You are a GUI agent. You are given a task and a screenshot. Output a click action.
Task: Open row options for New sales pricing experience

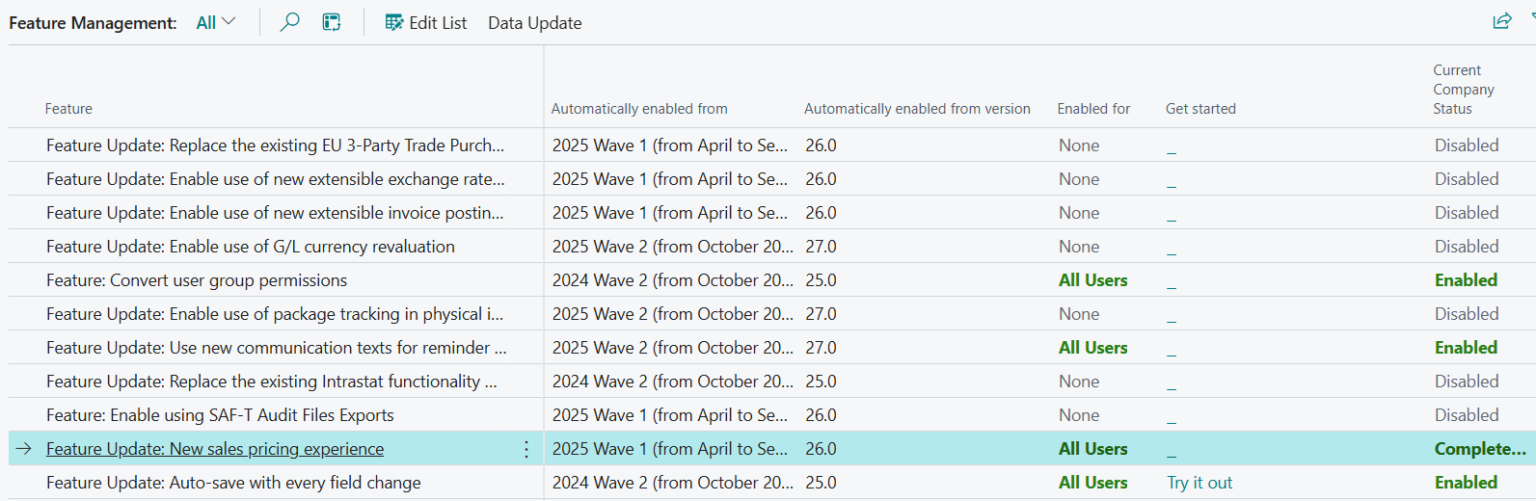tap(527, 449)
